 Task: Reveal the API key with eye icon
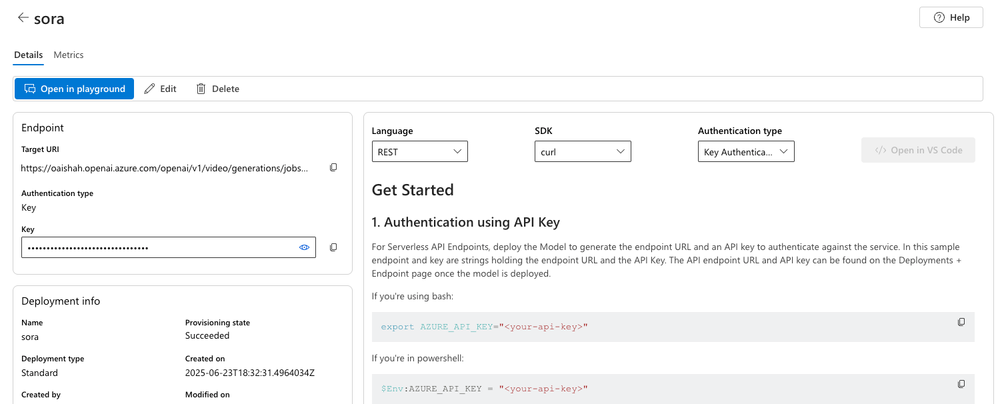click(304, 247)
